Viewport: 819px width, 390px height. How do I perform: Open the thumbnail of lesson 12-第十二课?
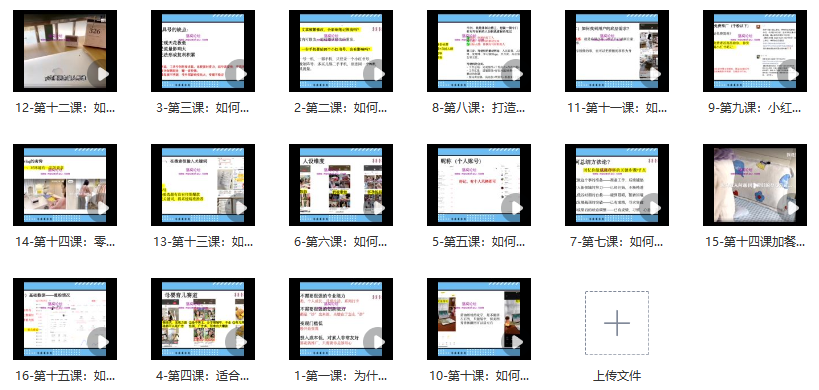[65, 51]
